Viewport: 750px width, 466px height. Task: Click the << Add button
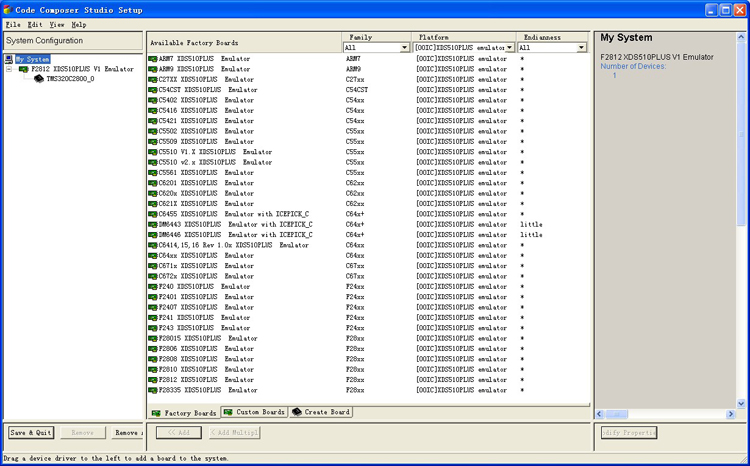coord(179,433)
